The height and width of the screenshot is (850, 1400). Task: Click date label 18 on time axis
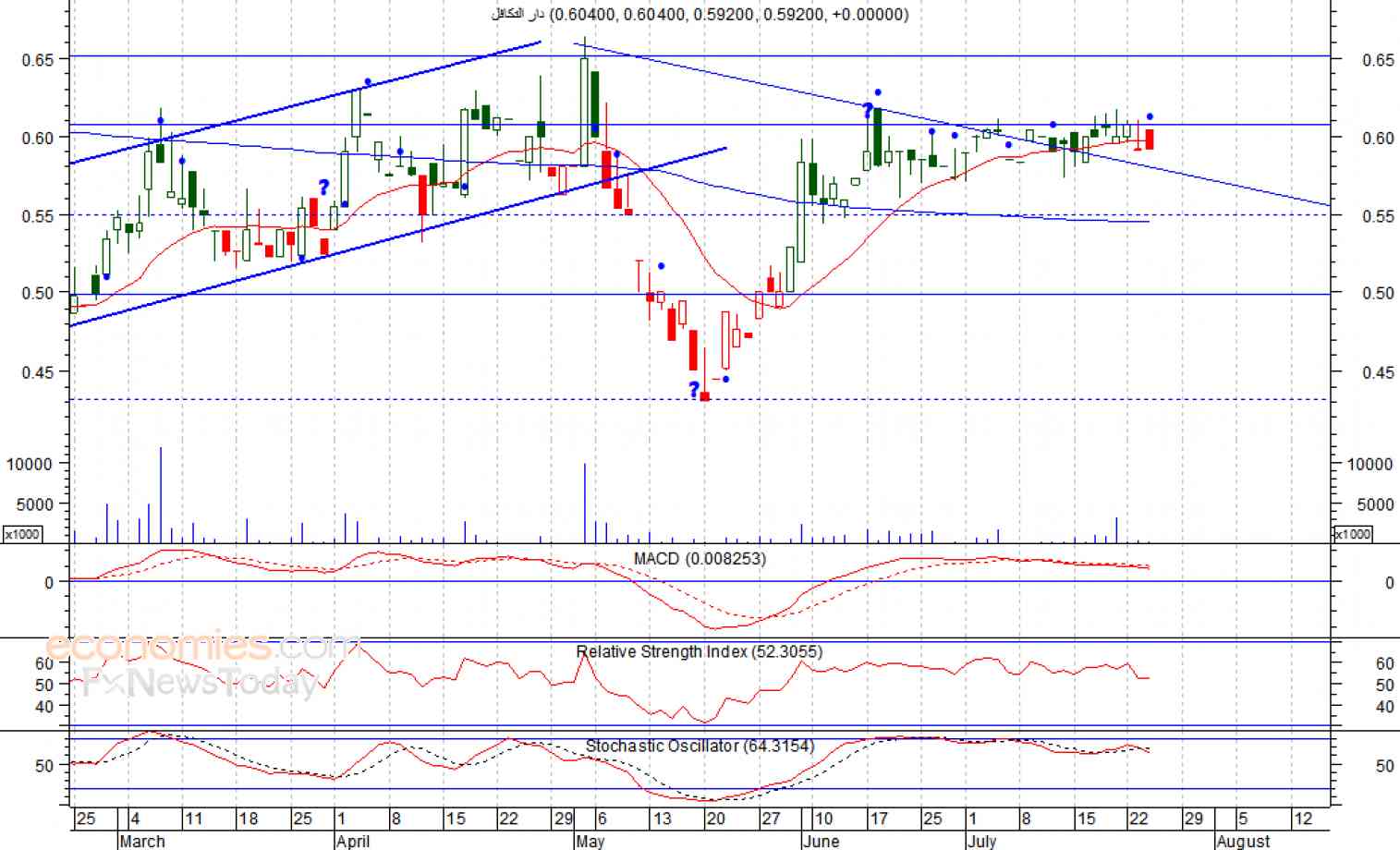[248, 819]
